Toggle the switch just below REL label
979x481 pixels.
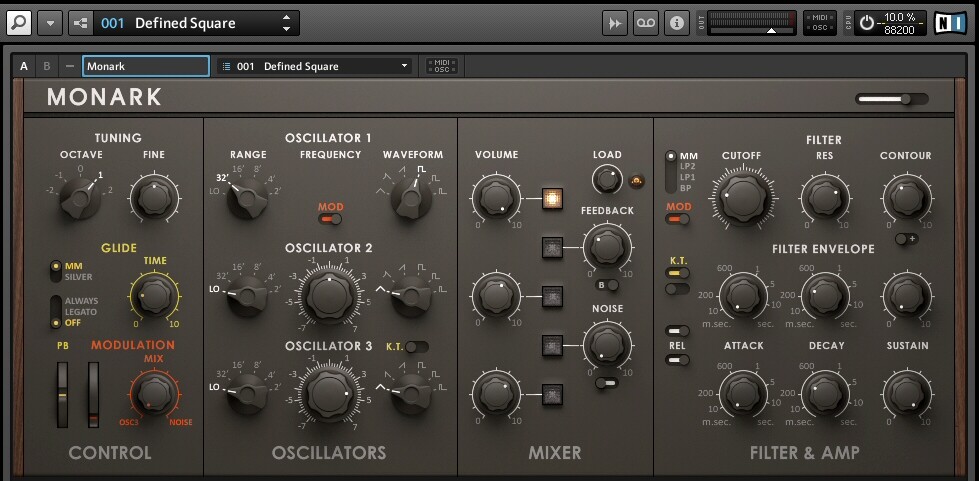pos(677,359)
